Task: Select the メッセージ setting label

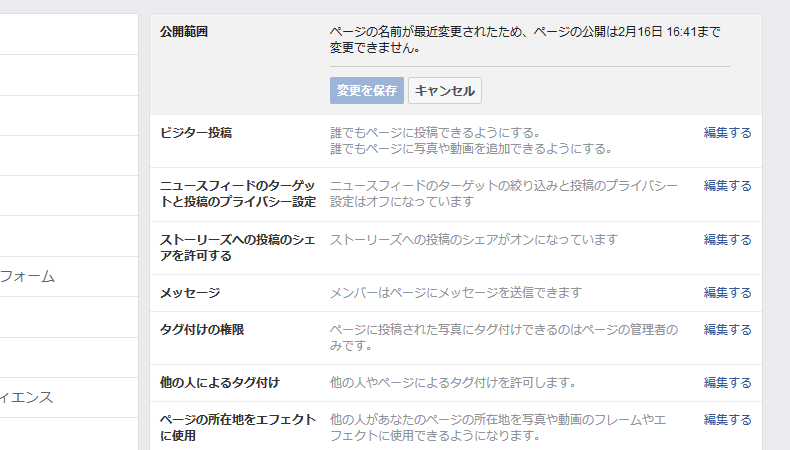Action: (190, 293)
